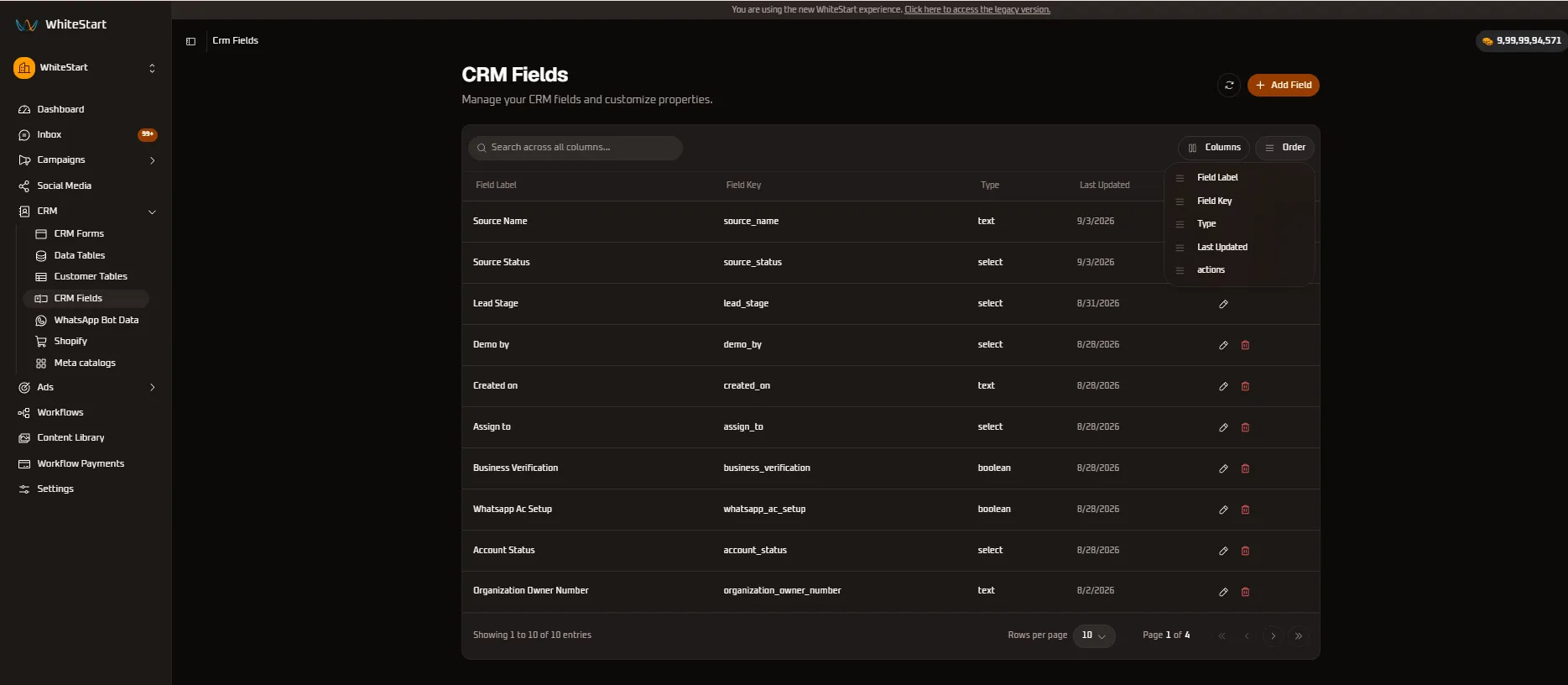Sort by the Field Label column header
Screen dimensions: 1568x685
coord(496,185)
